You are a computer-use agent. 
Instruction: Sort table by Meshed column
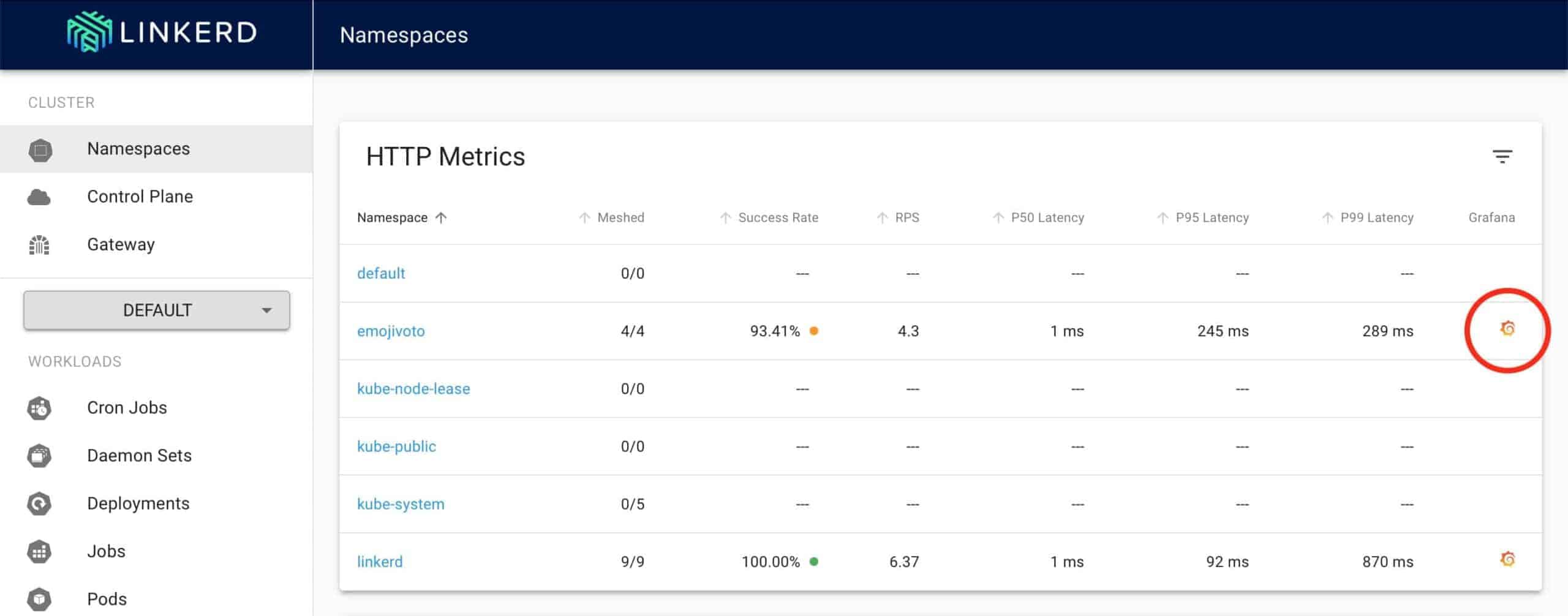[x=620, y=218]
